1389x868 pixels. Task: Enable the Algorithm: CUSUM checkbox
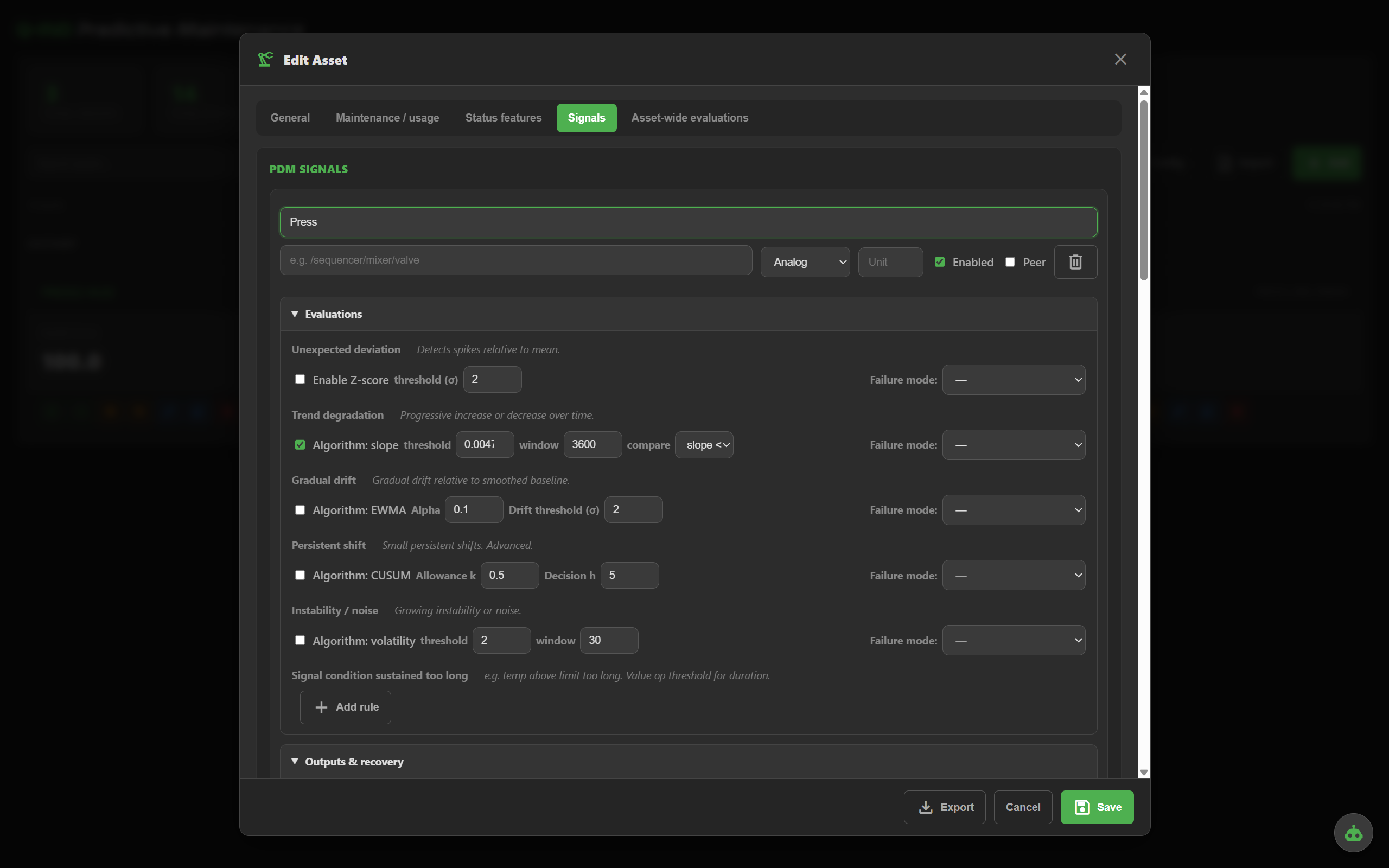300,575
